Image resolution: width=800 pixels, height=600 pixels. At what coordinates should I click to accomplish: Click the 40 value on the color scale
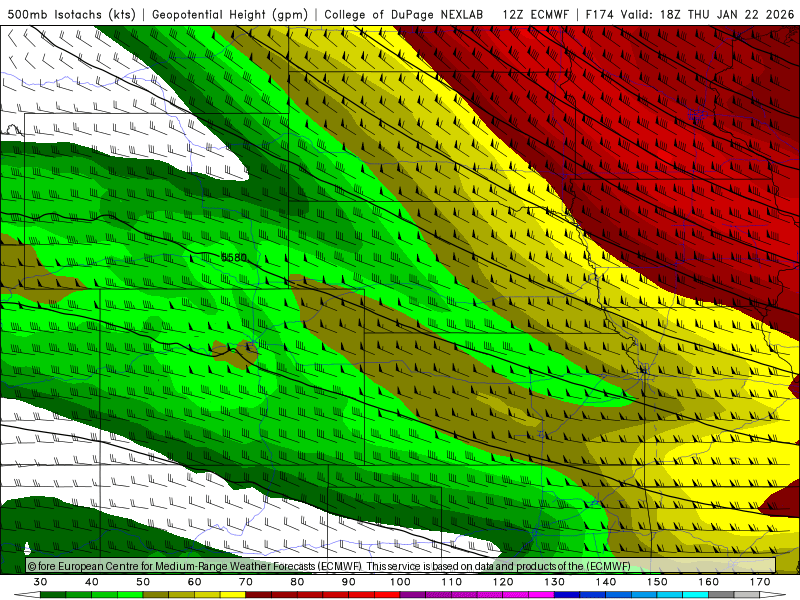click(92, 582)
